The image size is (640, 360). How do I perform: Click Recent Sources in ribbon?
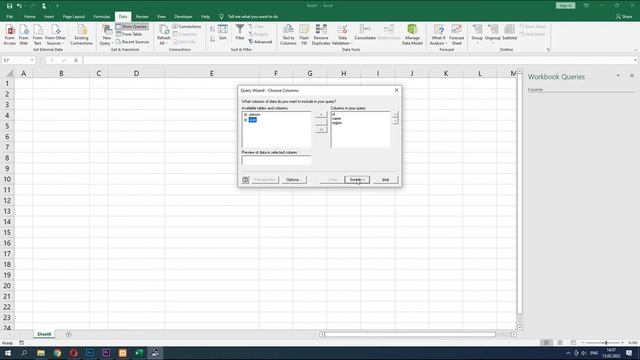[132, 42]
